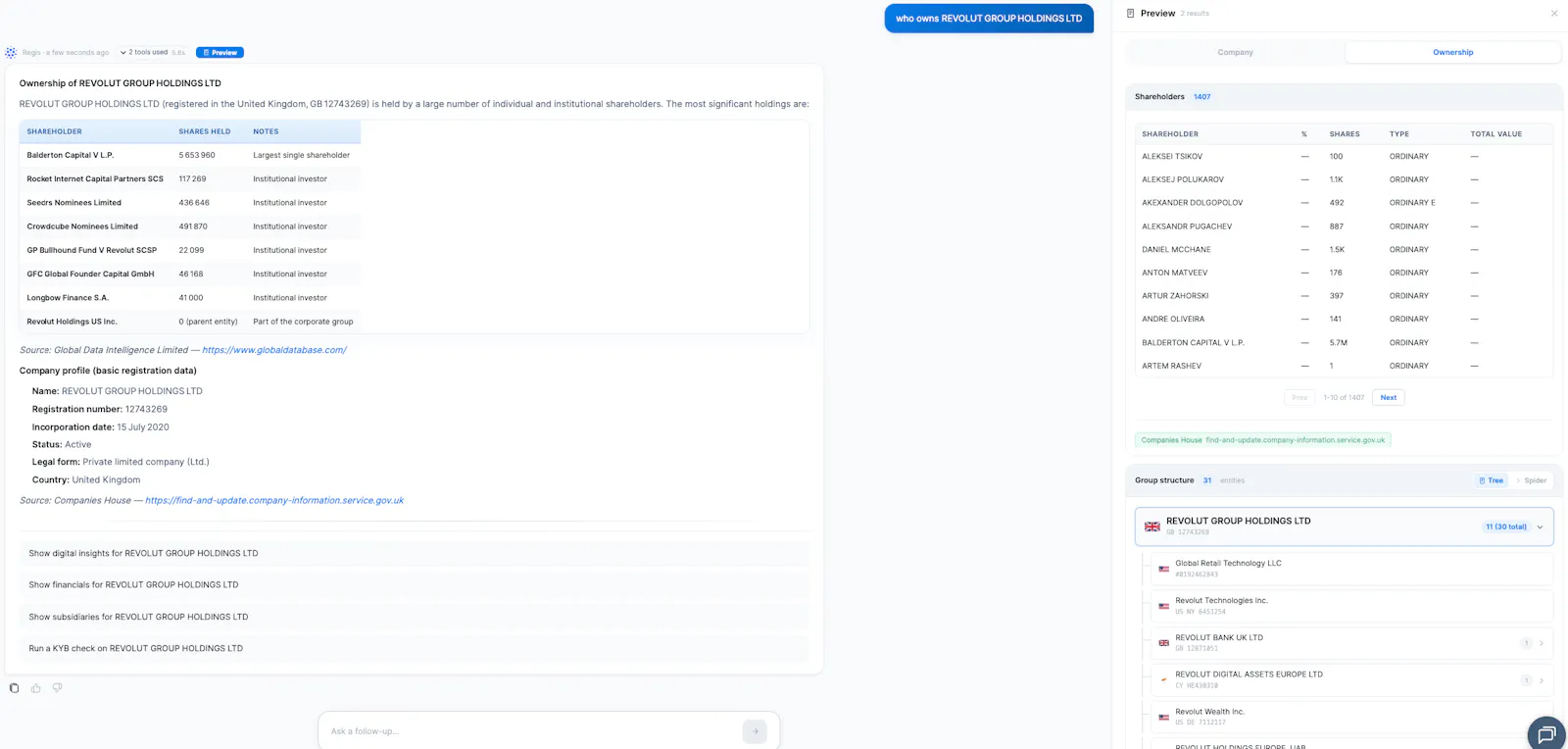Open the Companies House source link badge
Viewport: 1568px width, 749px height.
coord(1263,440)
